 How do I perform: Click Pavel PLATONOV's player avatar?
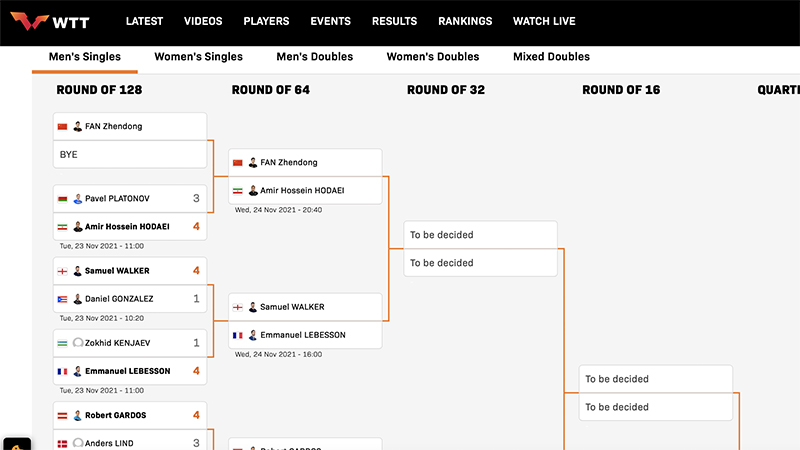pyautogui.click(x=77, y=199)
